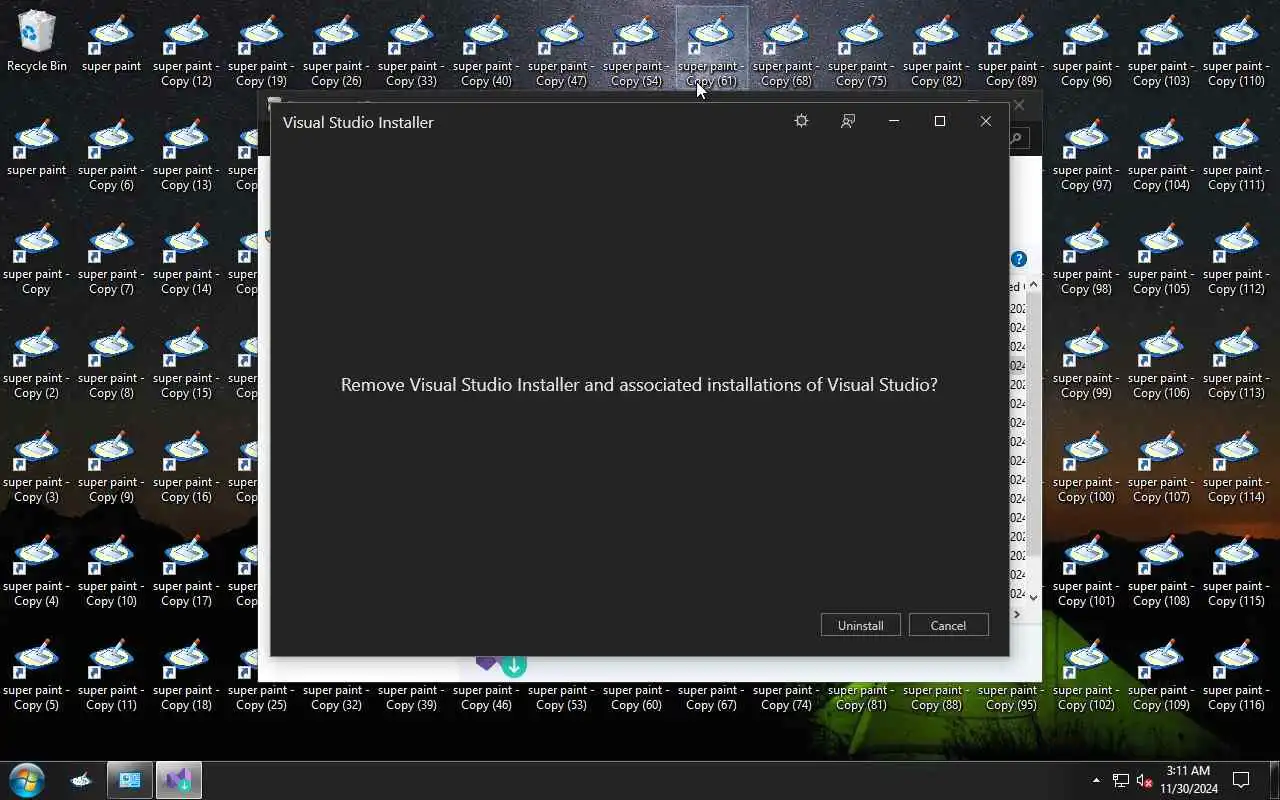
Task: Select 'super paint - Copy (67)' shortcut
Action: [x=711, y=697]
